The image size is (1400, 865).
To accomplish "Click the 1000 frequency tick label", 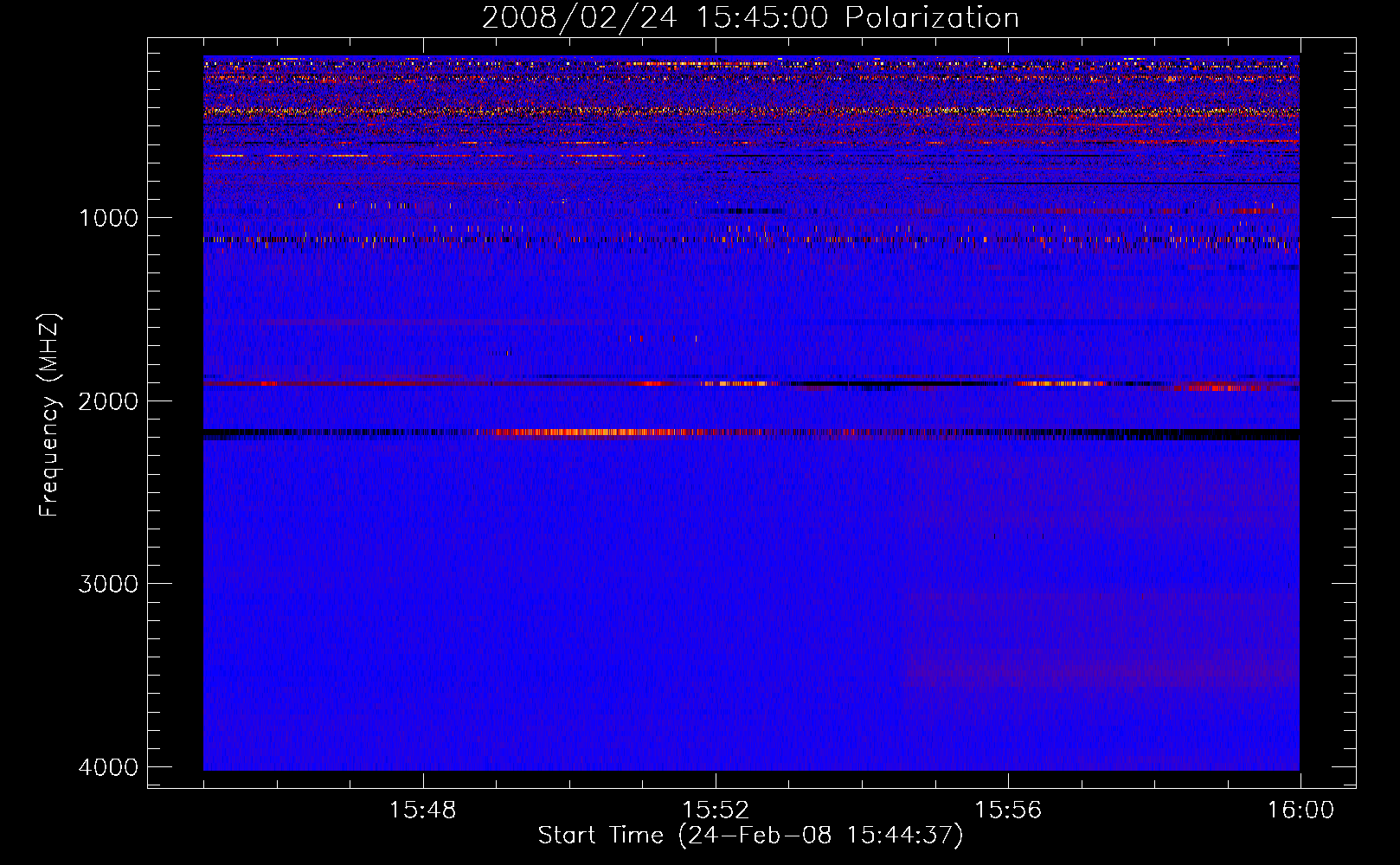I will coord(108,218).
